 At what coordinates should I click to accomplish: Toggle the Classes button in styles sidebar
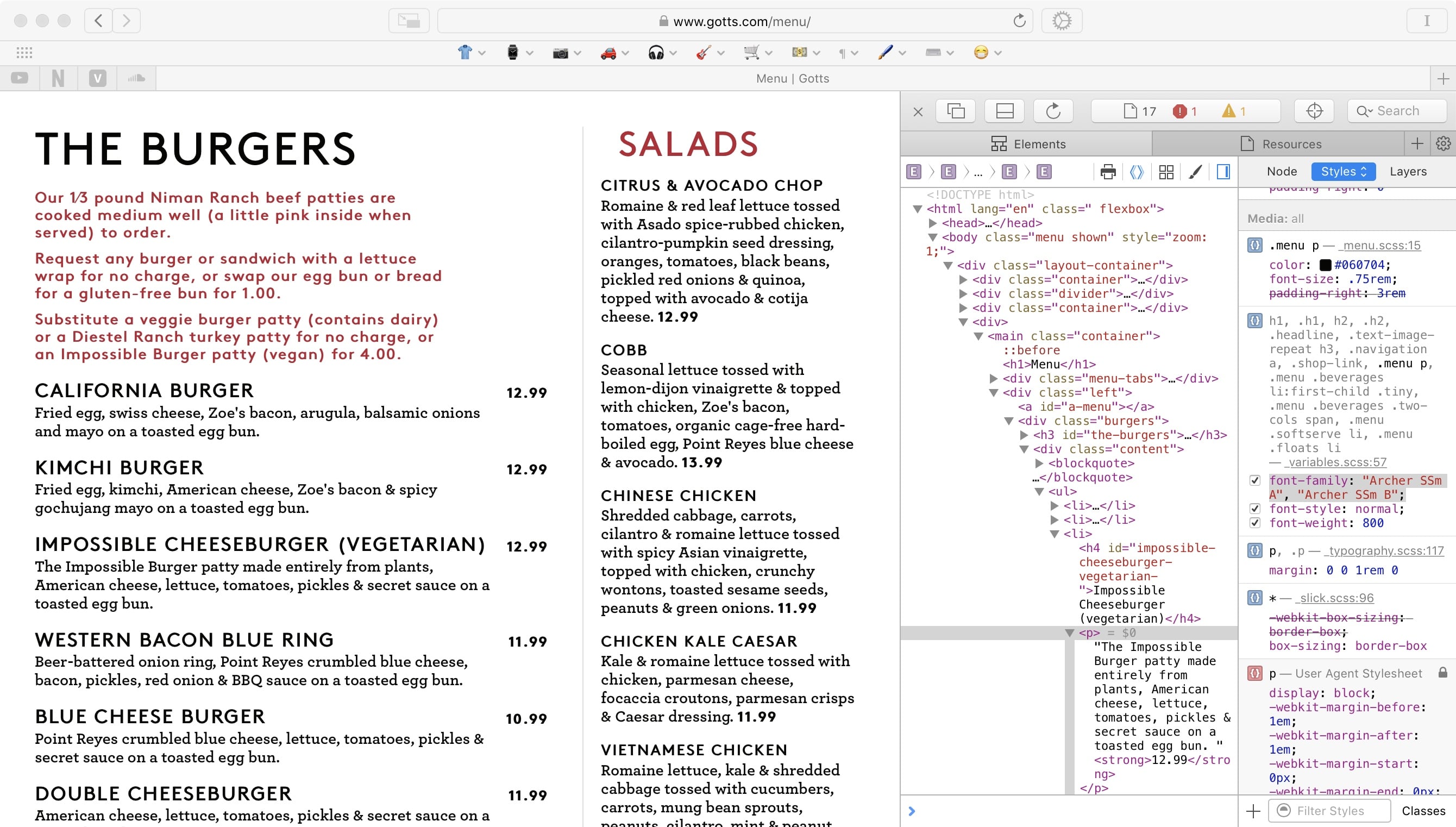click(1423, 811)
